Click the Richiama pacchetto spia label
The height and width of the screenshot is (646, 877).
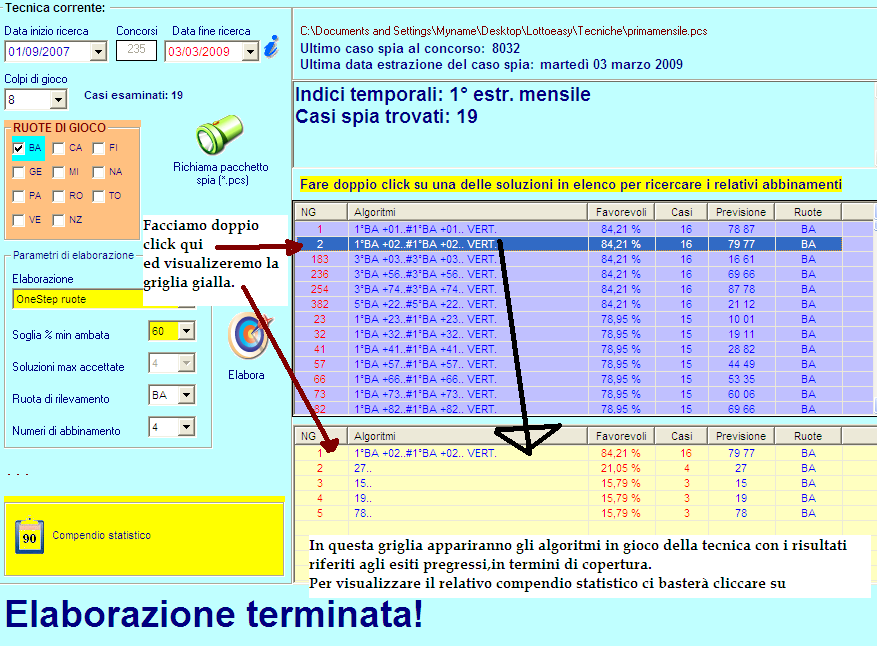pos(221,173)
